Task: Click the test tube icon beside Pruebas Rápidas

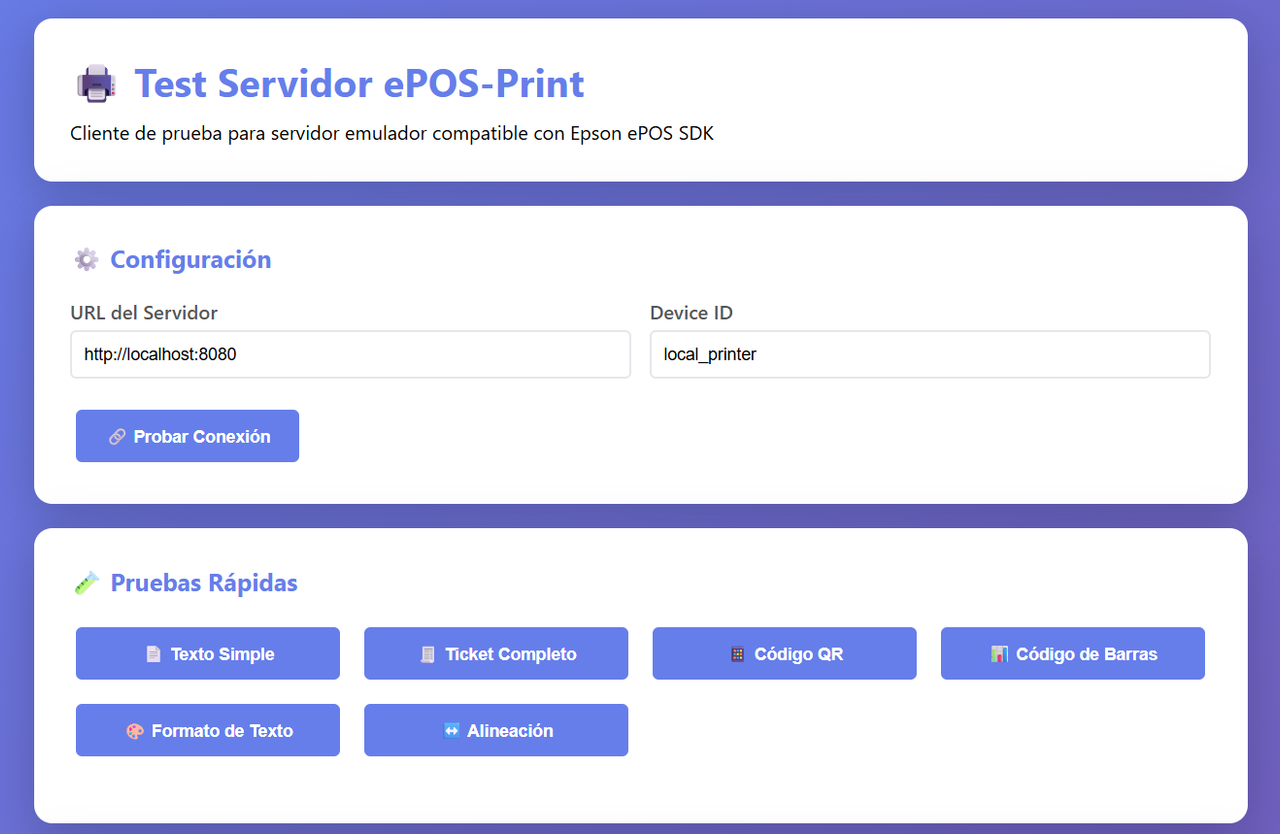Action: pos(87,583)
